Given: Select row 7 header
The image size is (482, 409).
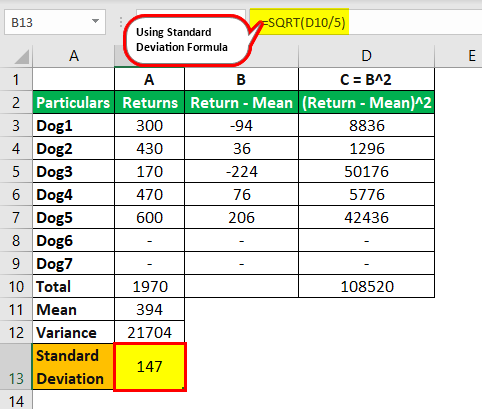Looking at the screenshot, I should 16,217.
